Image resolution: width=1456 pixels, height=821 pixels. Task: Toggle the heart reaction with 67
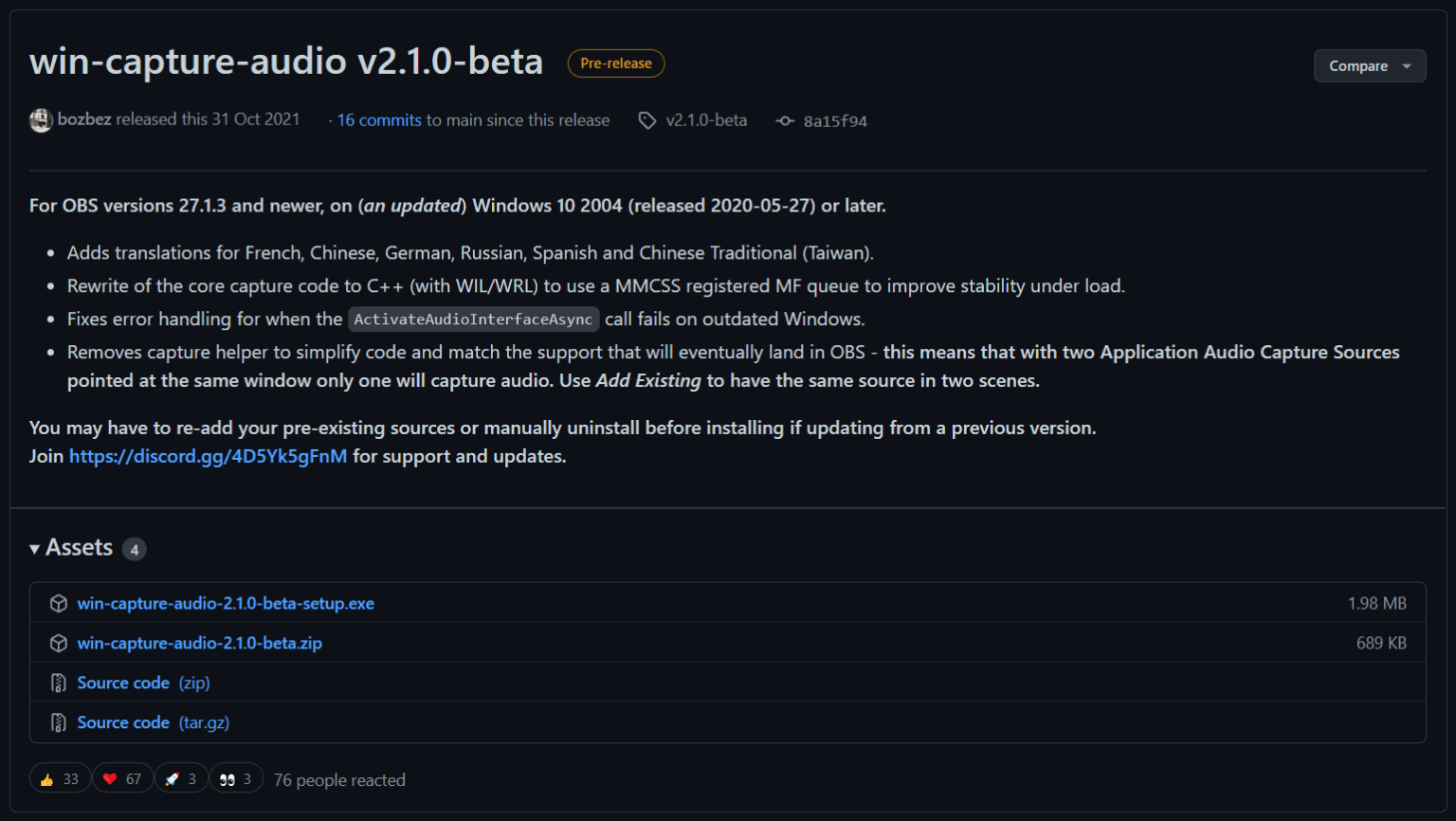tap(122, 779)
